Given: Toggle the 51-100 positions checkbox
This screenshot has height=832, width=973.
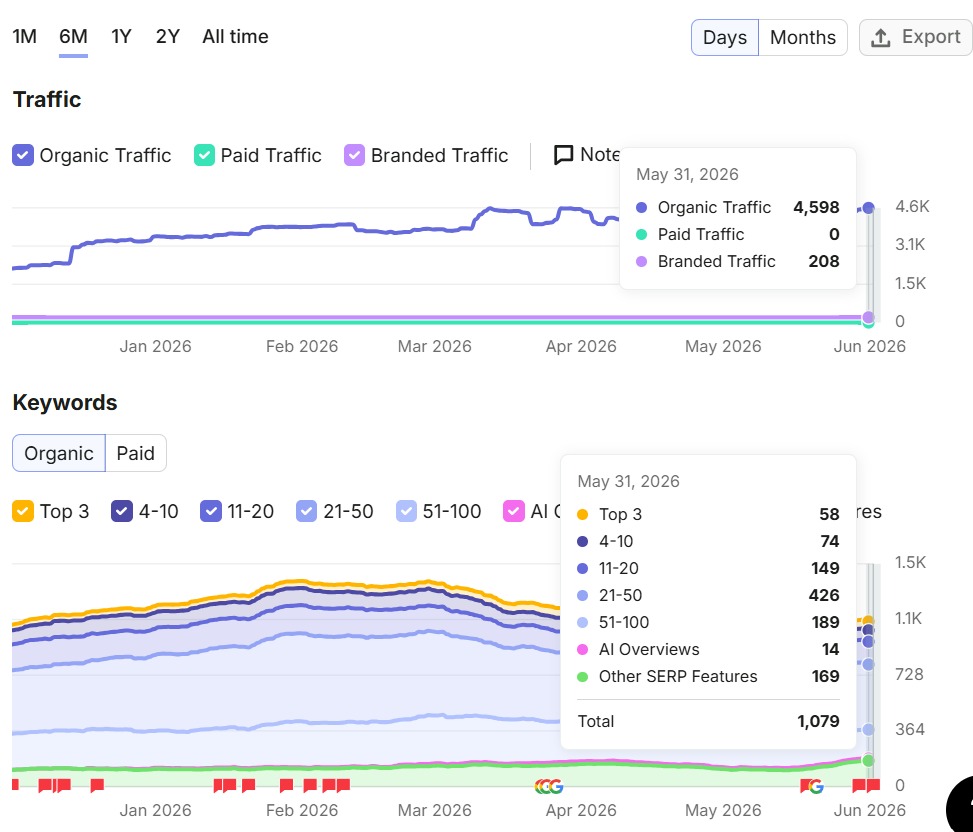Looking at the screenshot, I should click(406, 511).
